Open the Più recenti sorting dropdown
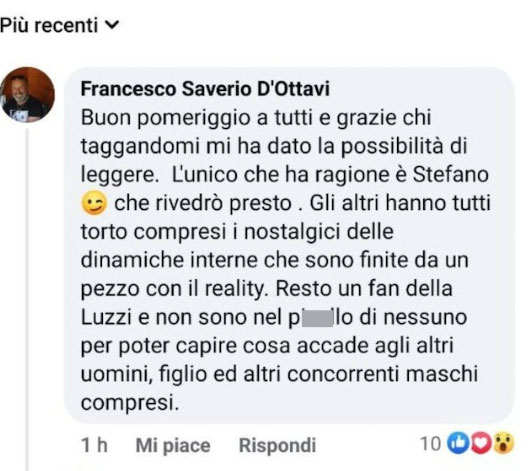This screenshot has width=532, height=471. point(60,25)
